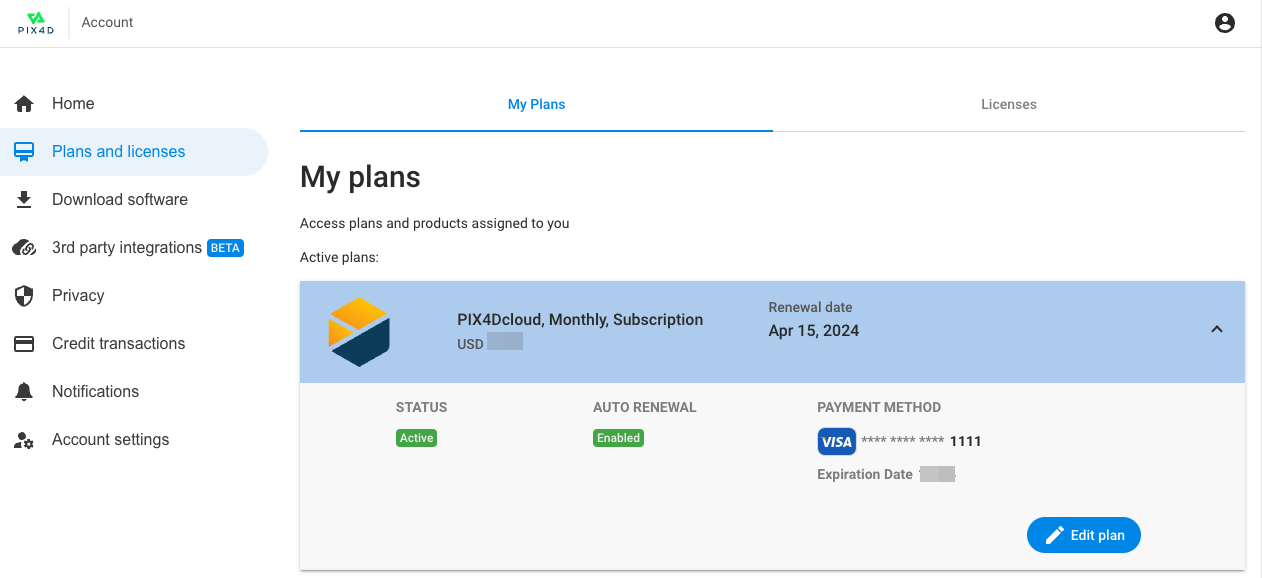The height and width of the screenshot is (578, 1262).
Task: Click the BETA badge beside integrations
Action: [x=225, y=248]
